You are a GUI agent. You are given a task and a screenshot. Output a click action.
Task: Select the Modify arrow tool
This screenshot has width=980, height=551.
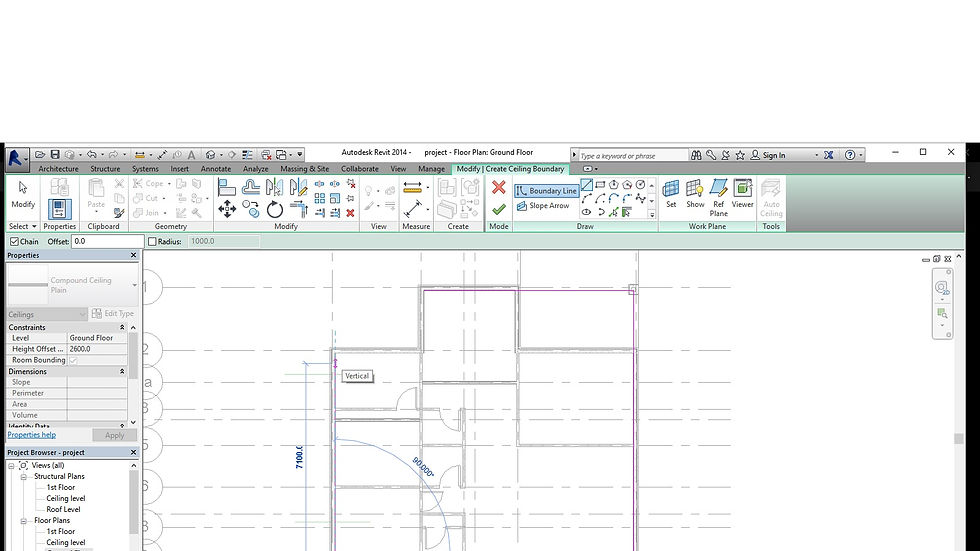coord(23,194)
